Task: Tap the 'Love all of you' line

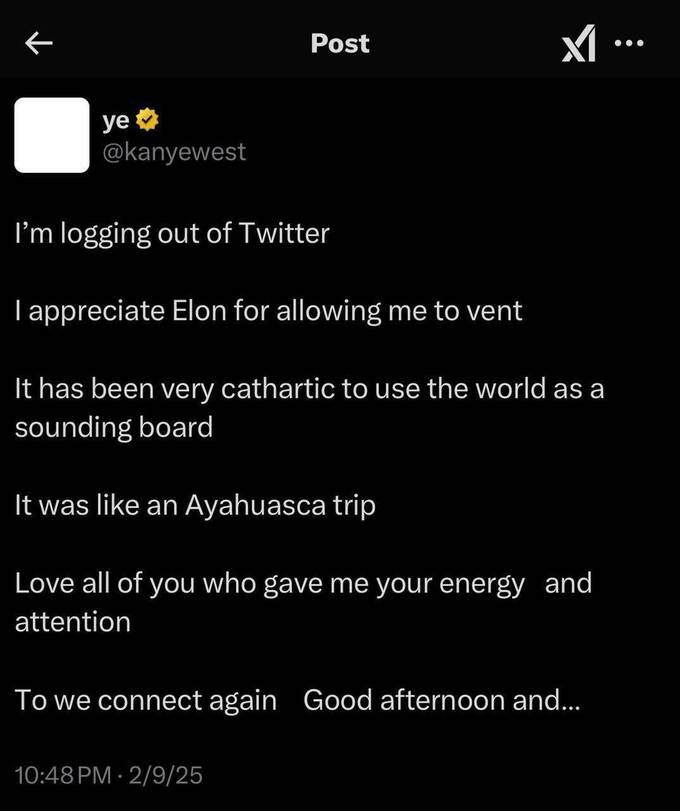Action: pyautogui.click(x=270, y=583)
